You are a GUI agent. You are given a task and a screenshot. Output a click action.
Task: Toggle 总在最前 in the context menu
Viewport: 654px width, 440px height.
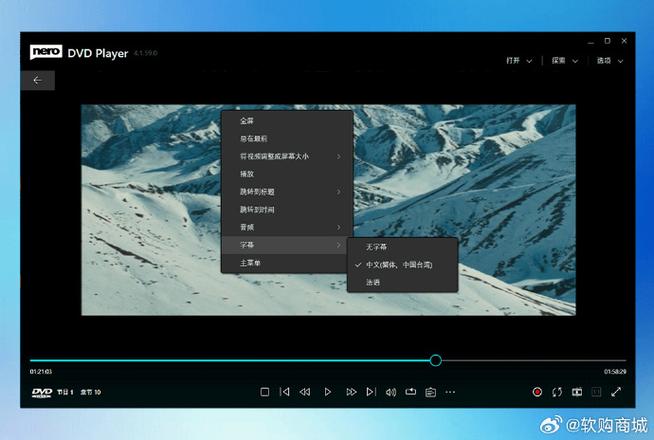pyautogui.click(x=287, y=138)
